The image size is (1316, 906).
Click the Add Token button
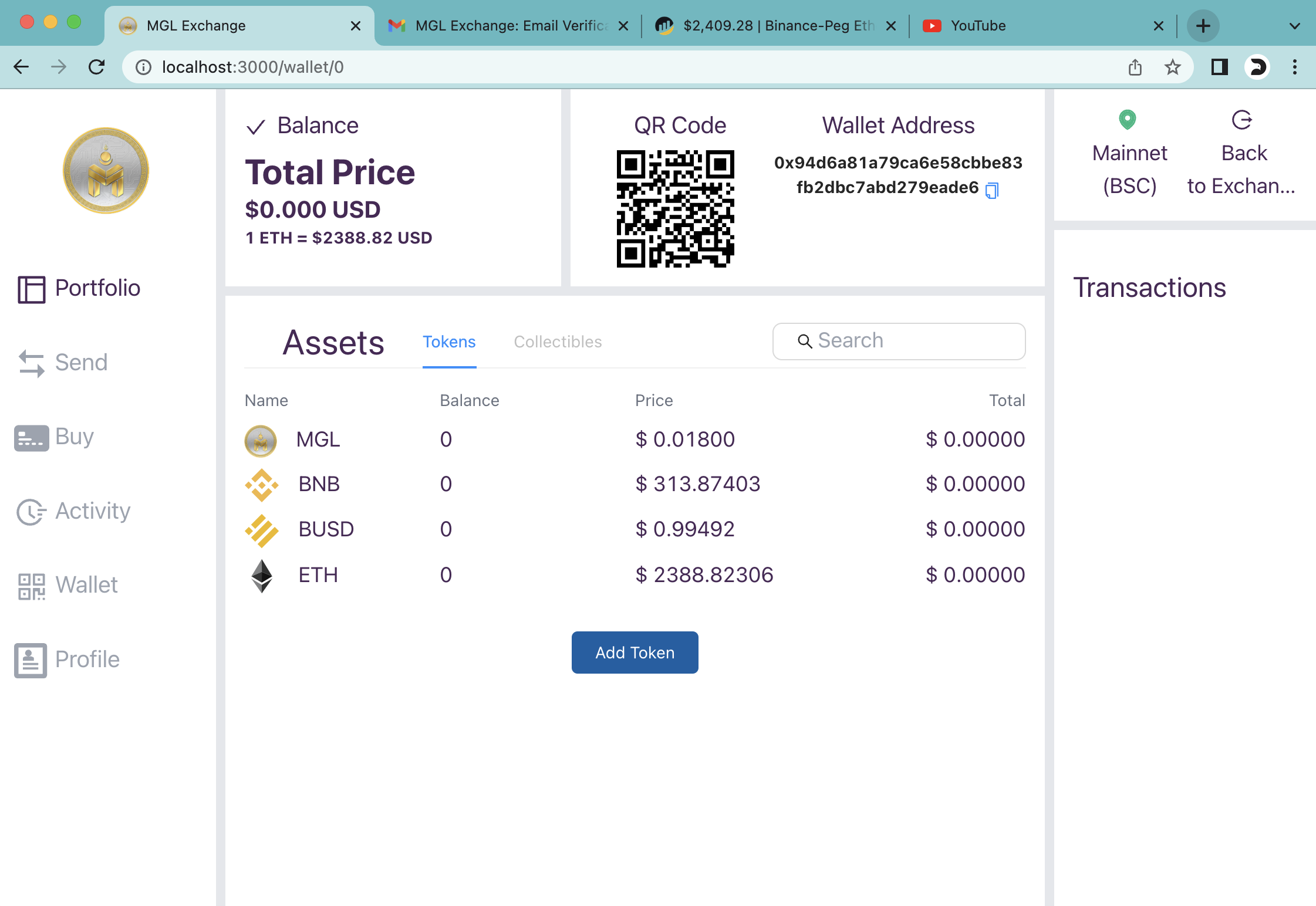(x=635, y=653)
